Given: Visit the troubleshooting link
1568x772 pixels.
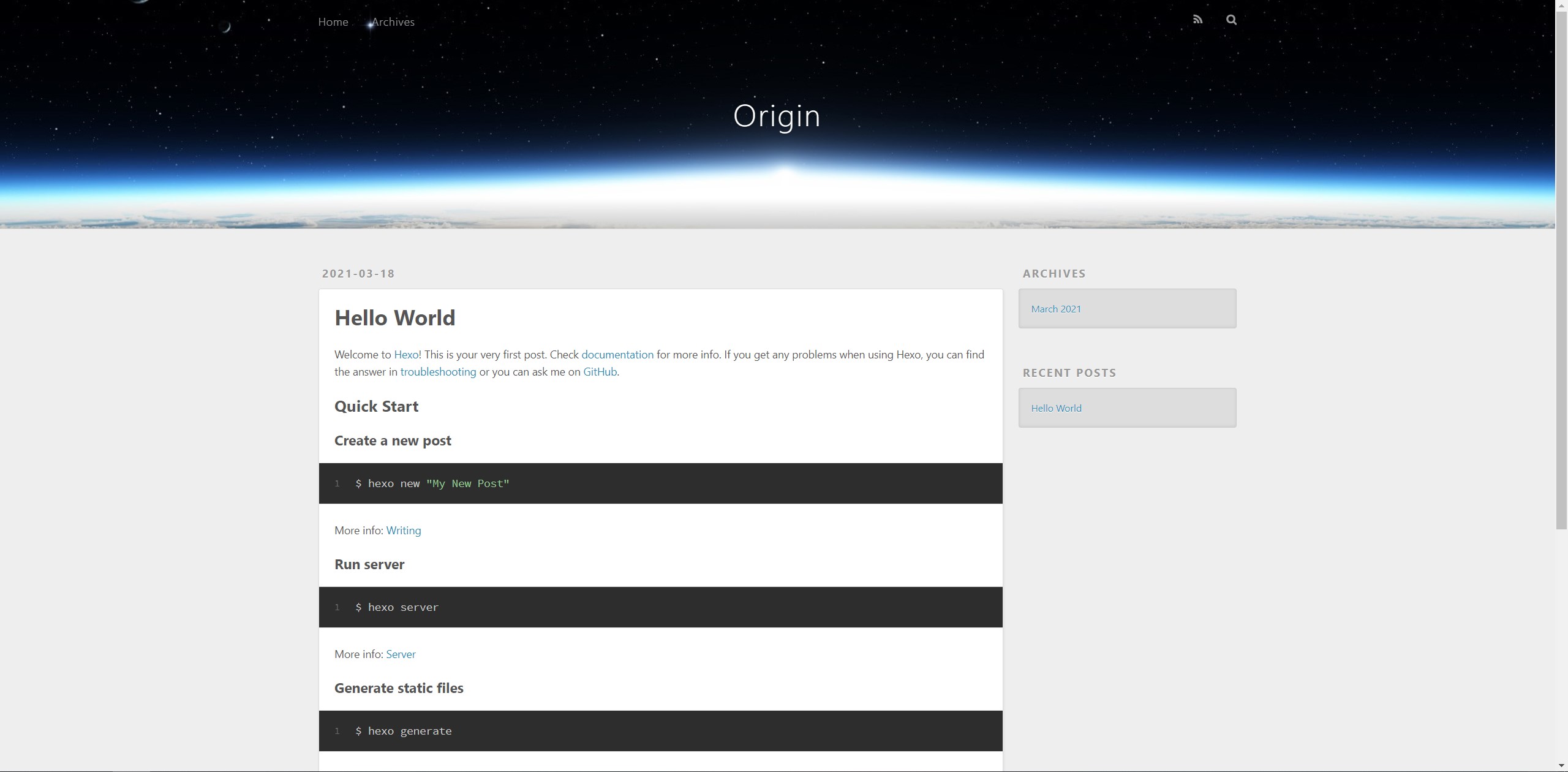Looking at the screenshot, I should click(438, 372).
